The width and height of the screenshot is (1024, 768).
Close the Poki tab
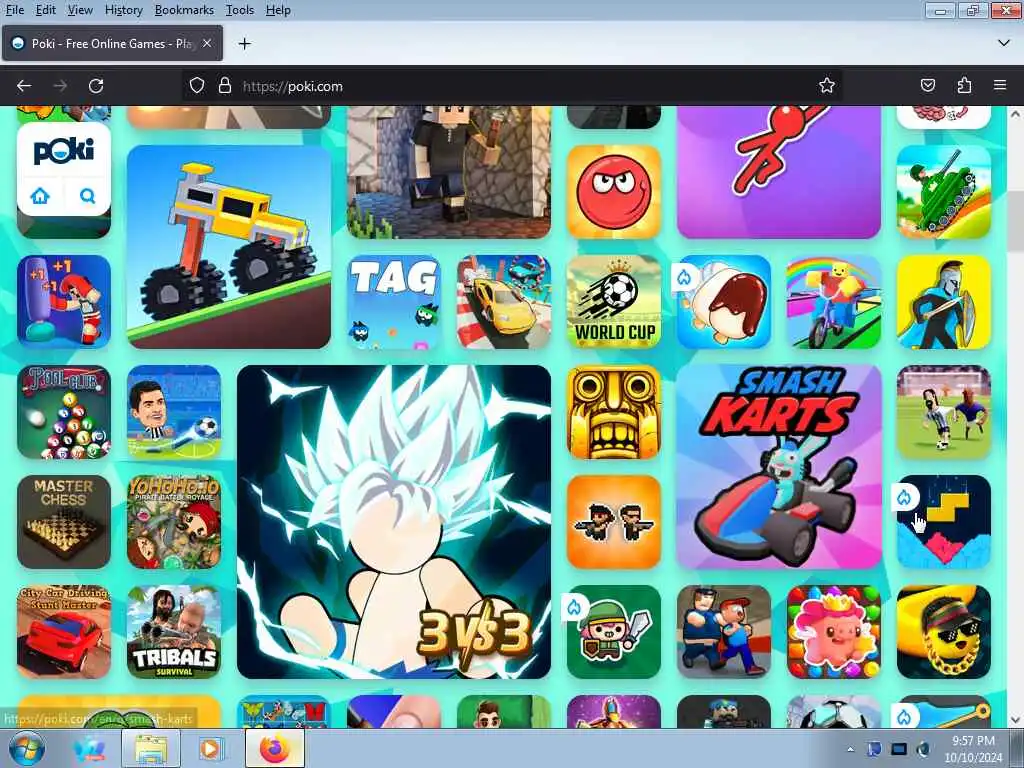[x=207, y=43]
